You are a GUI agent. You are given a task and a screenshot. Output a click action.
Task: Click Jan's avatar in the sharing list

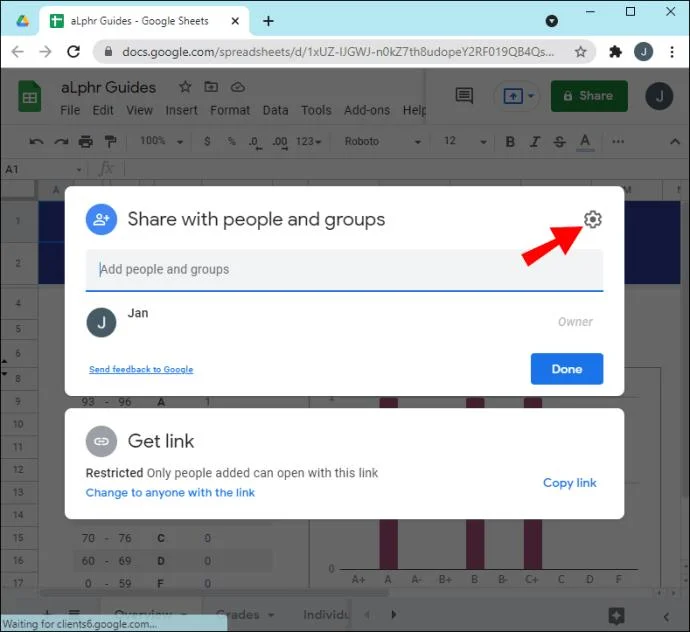click(101, 323)
